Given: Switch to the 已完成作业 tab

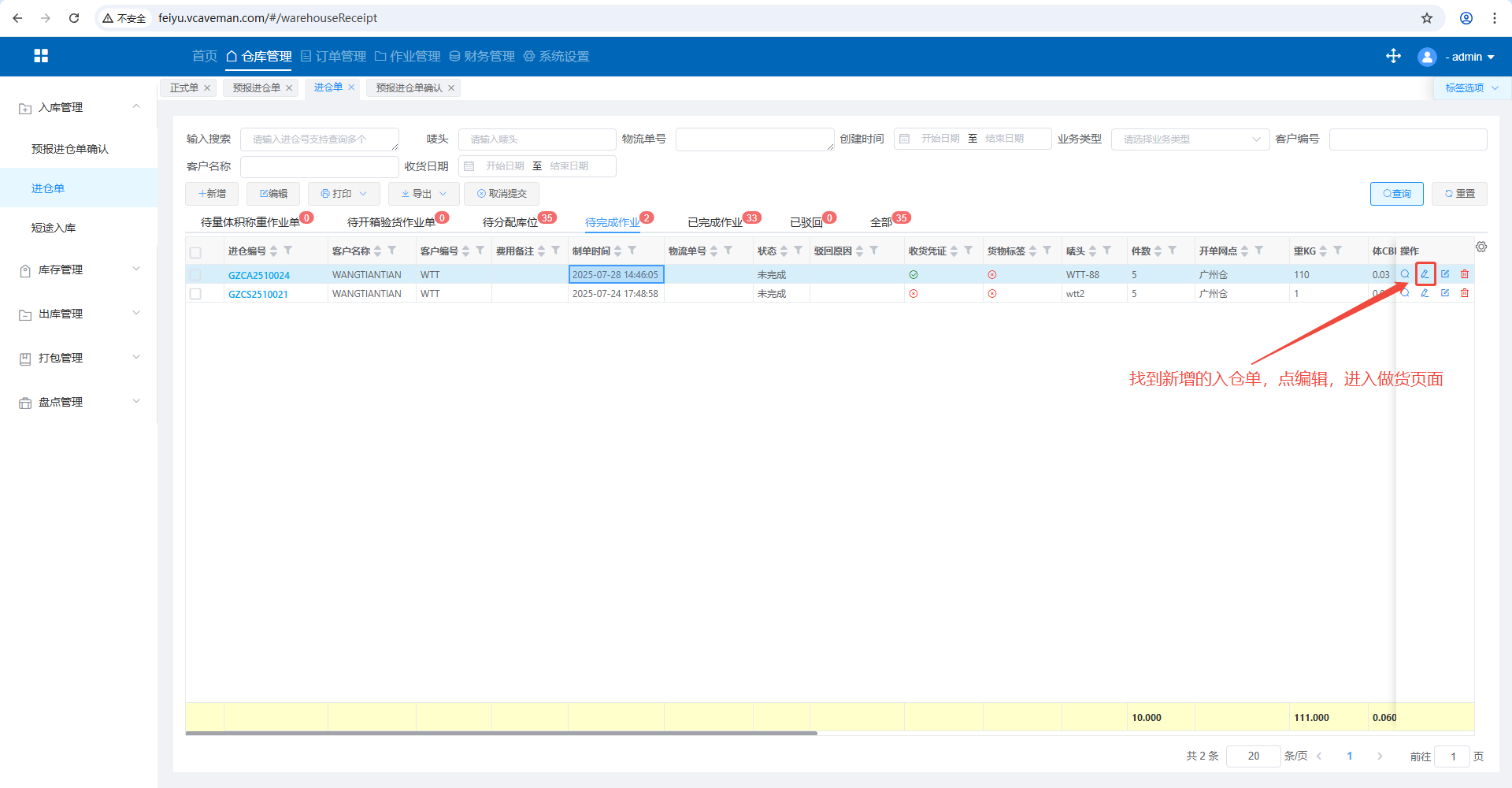Looking at the screenshot, I should 715,222.
